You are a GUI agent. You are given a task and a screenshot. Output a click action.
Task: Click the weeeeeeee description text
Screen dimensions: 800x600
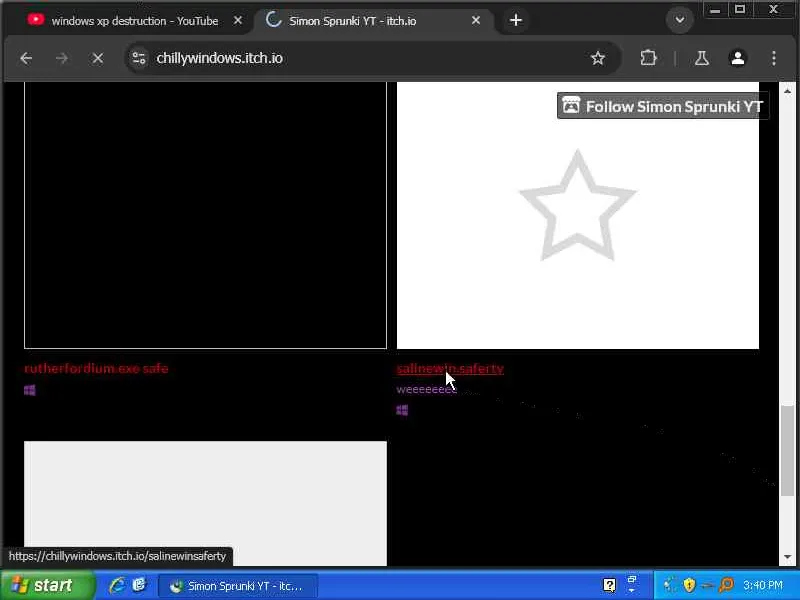click(427, 389)
